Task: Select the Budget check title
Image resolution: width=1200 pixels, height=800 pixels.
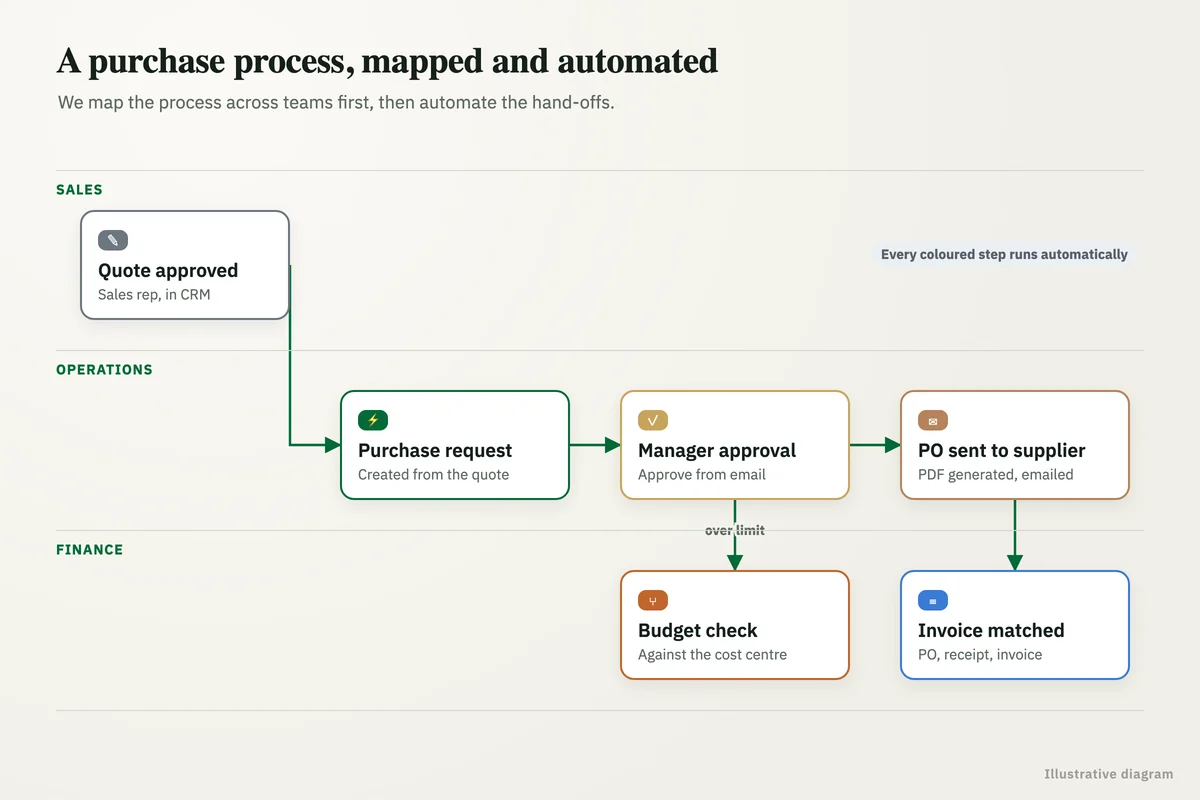Action: click(698, 630)
